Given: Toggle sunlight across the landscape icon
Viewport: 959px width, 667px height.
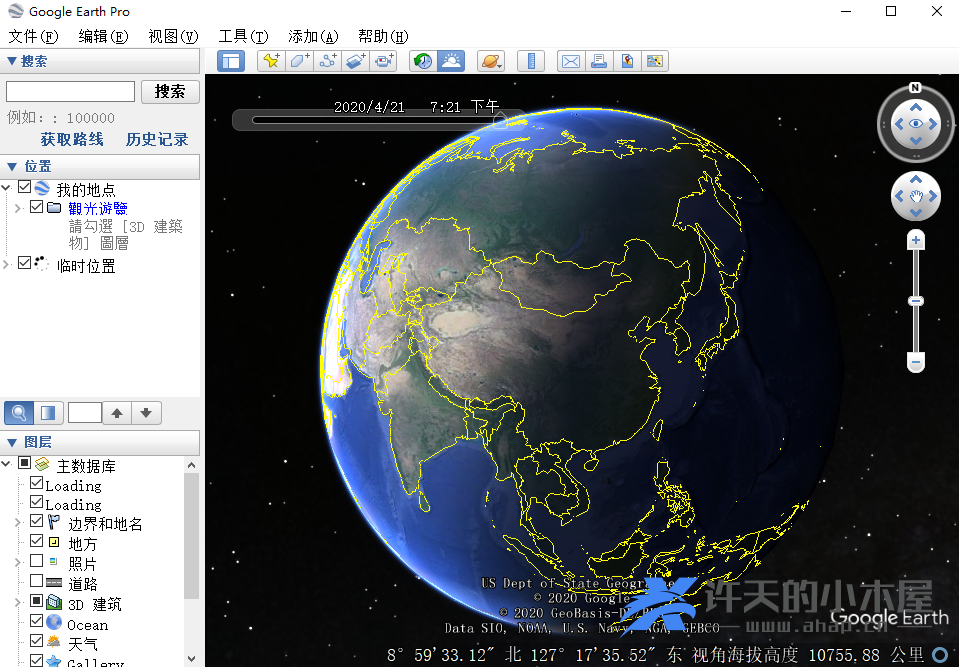Looking at the screenshot, I should (x=451, y=61).
